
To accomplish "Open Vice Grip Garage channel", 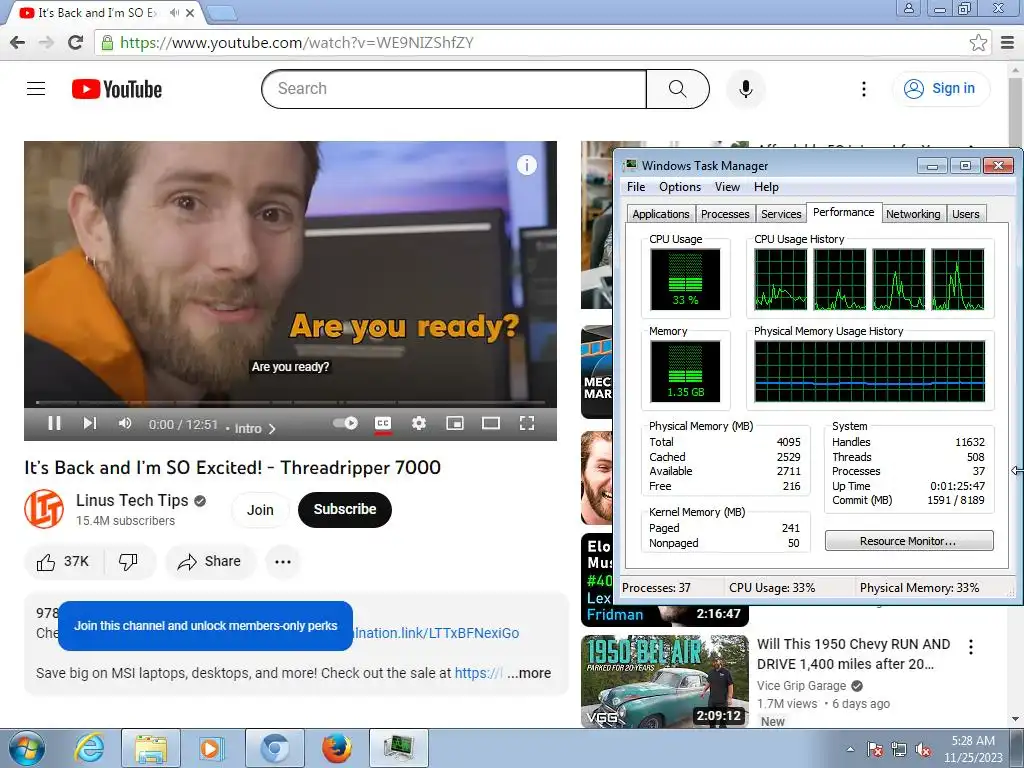I will click(801, 686).
